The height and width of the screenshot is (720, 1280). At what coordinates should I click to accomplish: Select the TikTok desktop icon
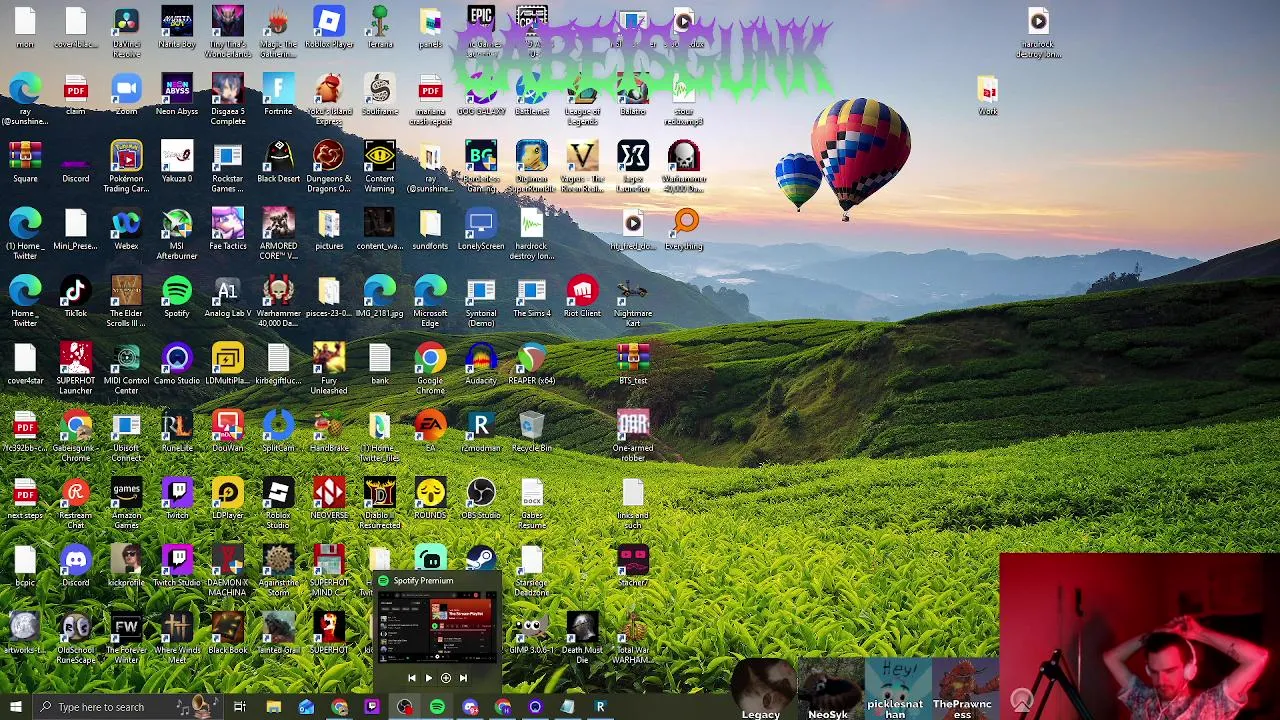(75, 298)
